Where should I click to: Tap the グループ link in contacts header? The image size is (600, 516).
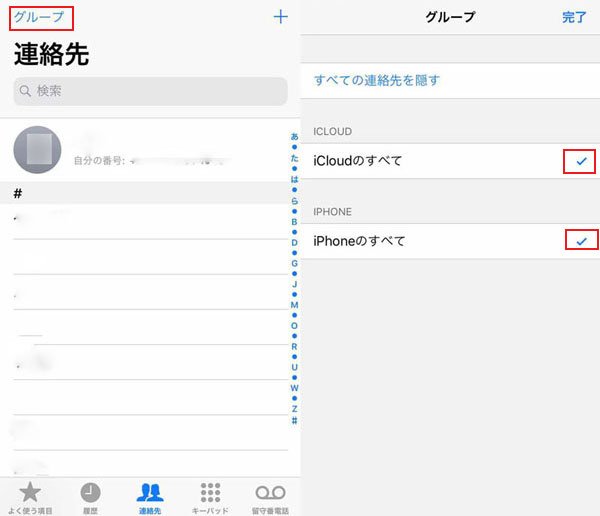(39, 17)
